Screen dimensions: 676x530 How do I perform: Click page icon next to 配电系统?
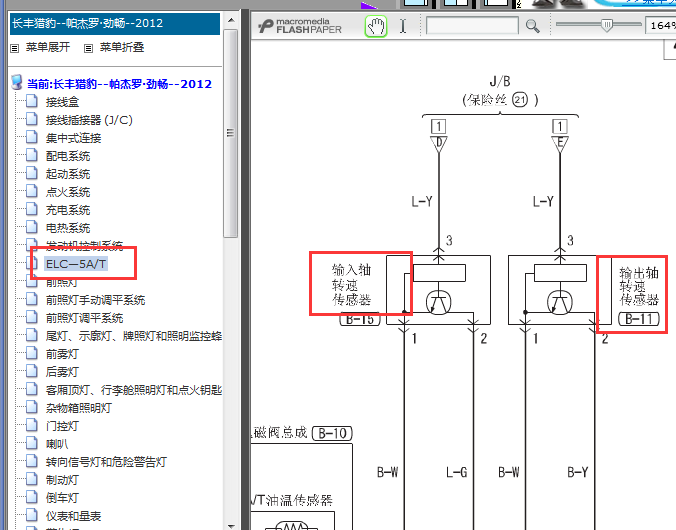31,155
